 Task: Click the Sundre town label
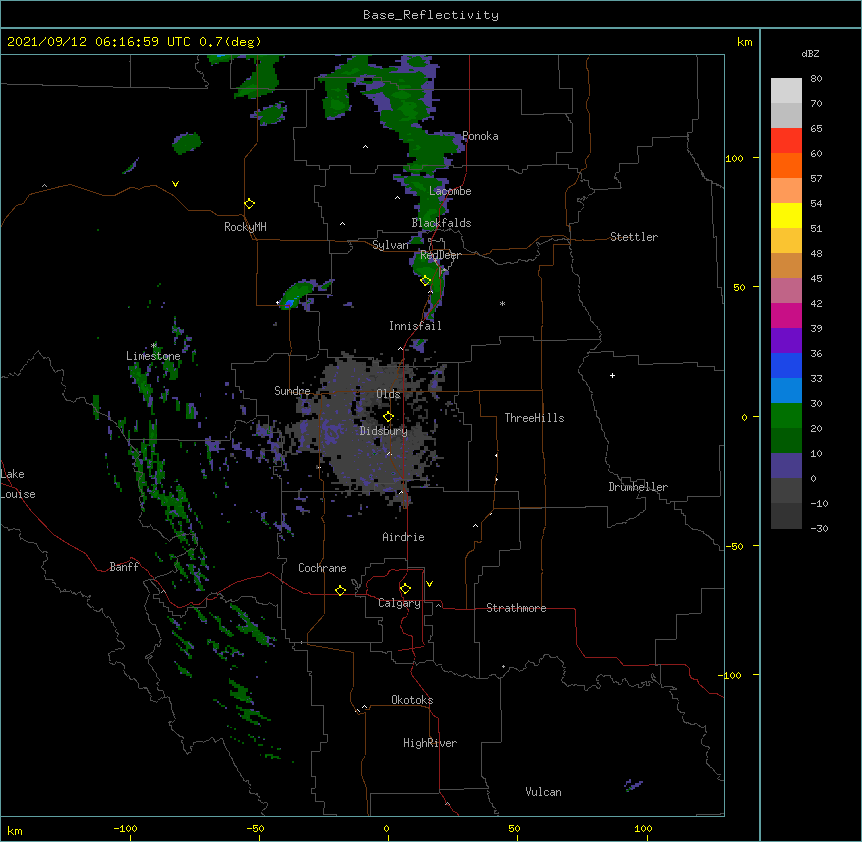pos(292,391)
